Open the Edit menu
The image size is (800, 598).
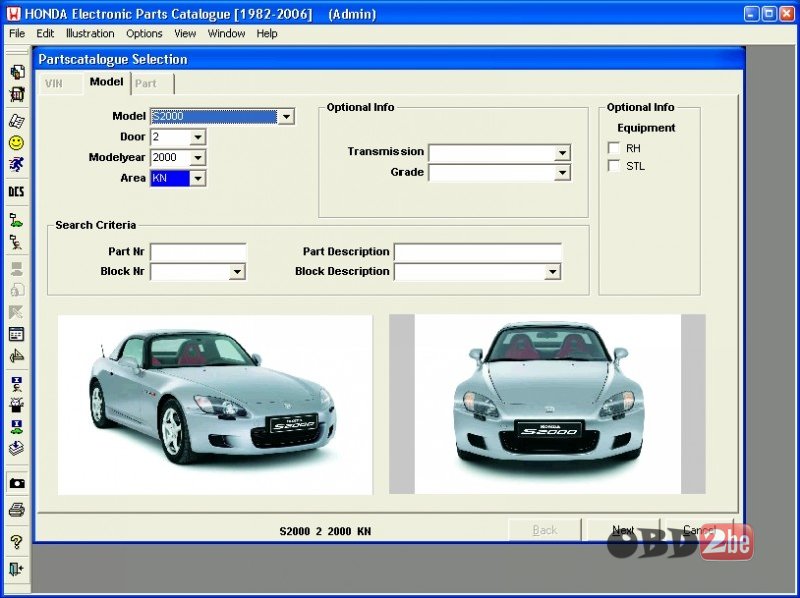45,33
